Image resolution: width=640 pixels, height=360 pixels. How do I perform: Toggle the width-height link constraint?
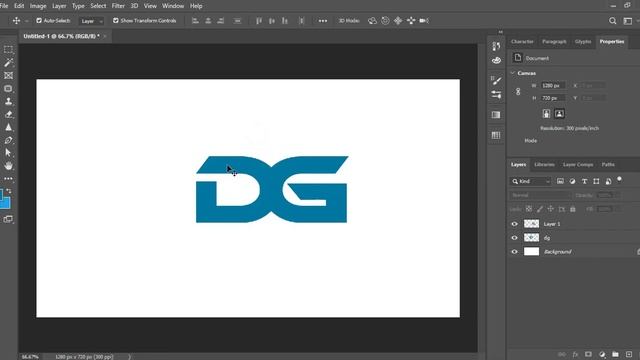[x=518, y=92]
